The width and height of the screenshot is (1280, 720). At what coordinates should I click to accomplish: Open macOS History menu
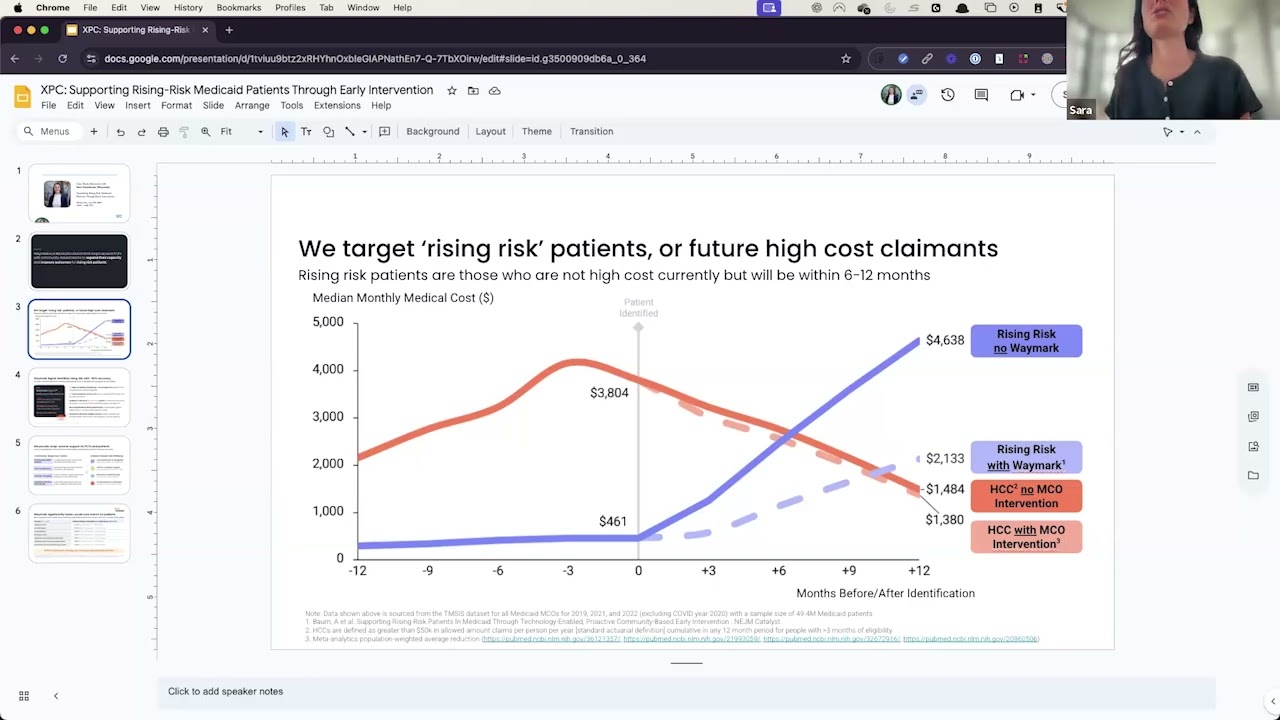pos(188,8)
